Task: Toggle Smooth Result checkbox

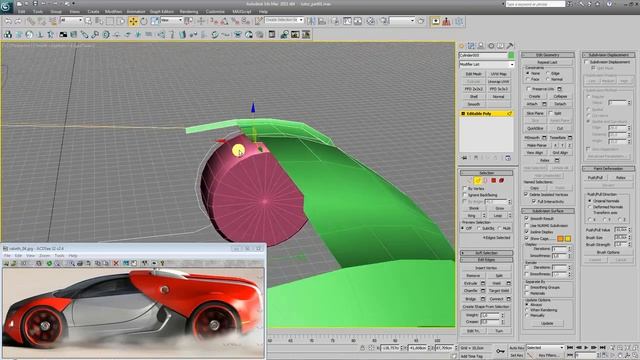Action: pyautogui.click(x=526, y=218)
